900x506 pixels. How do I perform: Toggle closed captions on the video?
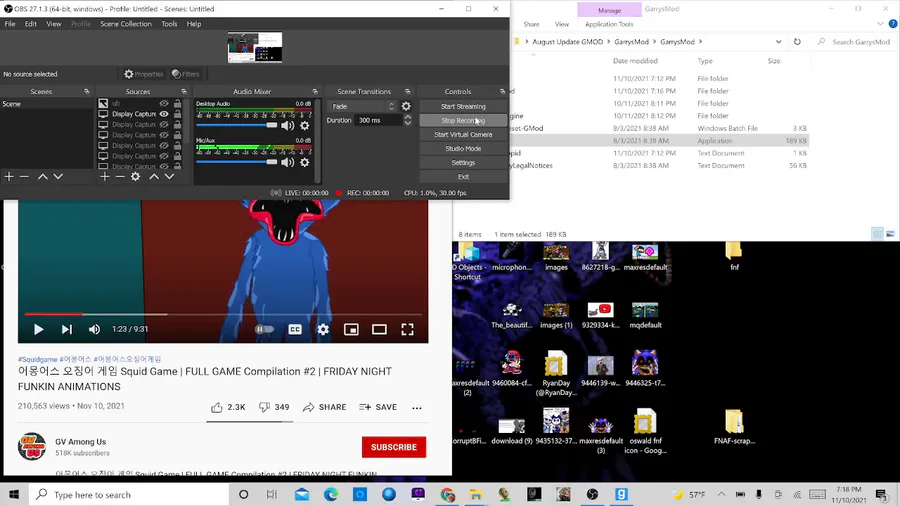click(295, 329)
